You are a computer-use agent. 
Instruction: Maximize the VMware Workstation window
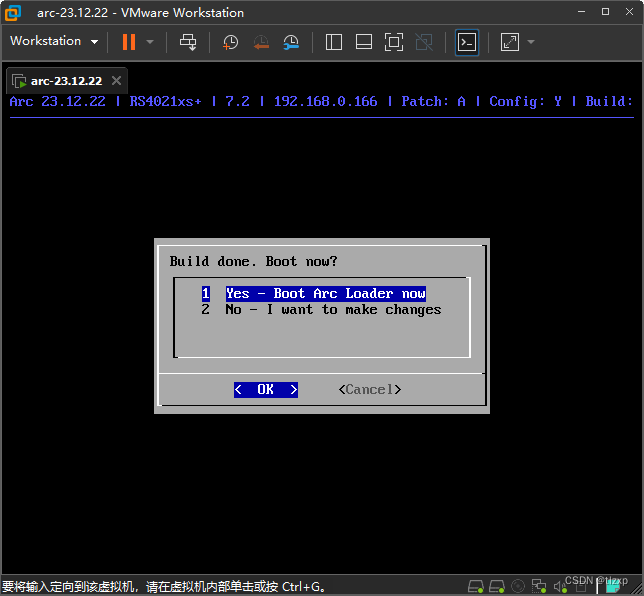(605, 12)
